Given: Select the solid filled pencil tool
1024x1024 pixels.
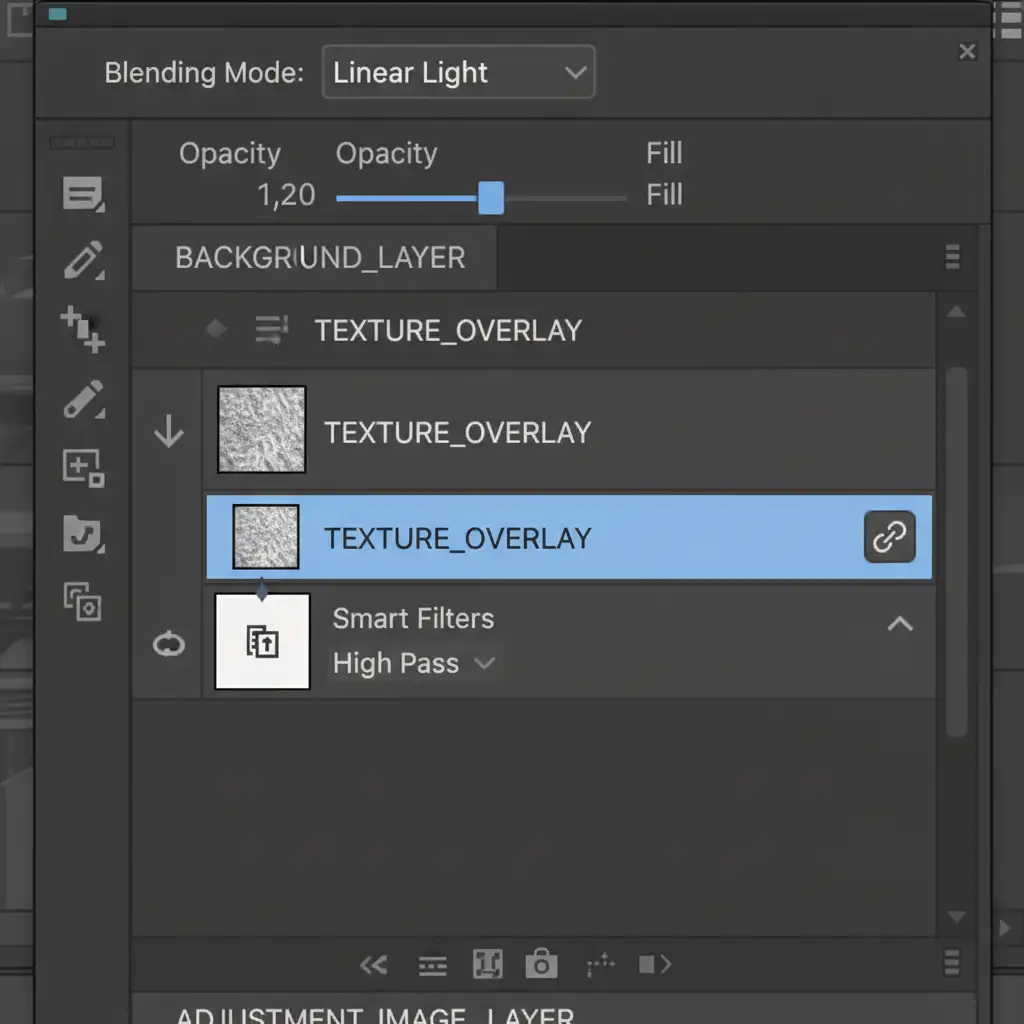Looking at the screenshot, I should pyautogui.click(x=83, y=399).
